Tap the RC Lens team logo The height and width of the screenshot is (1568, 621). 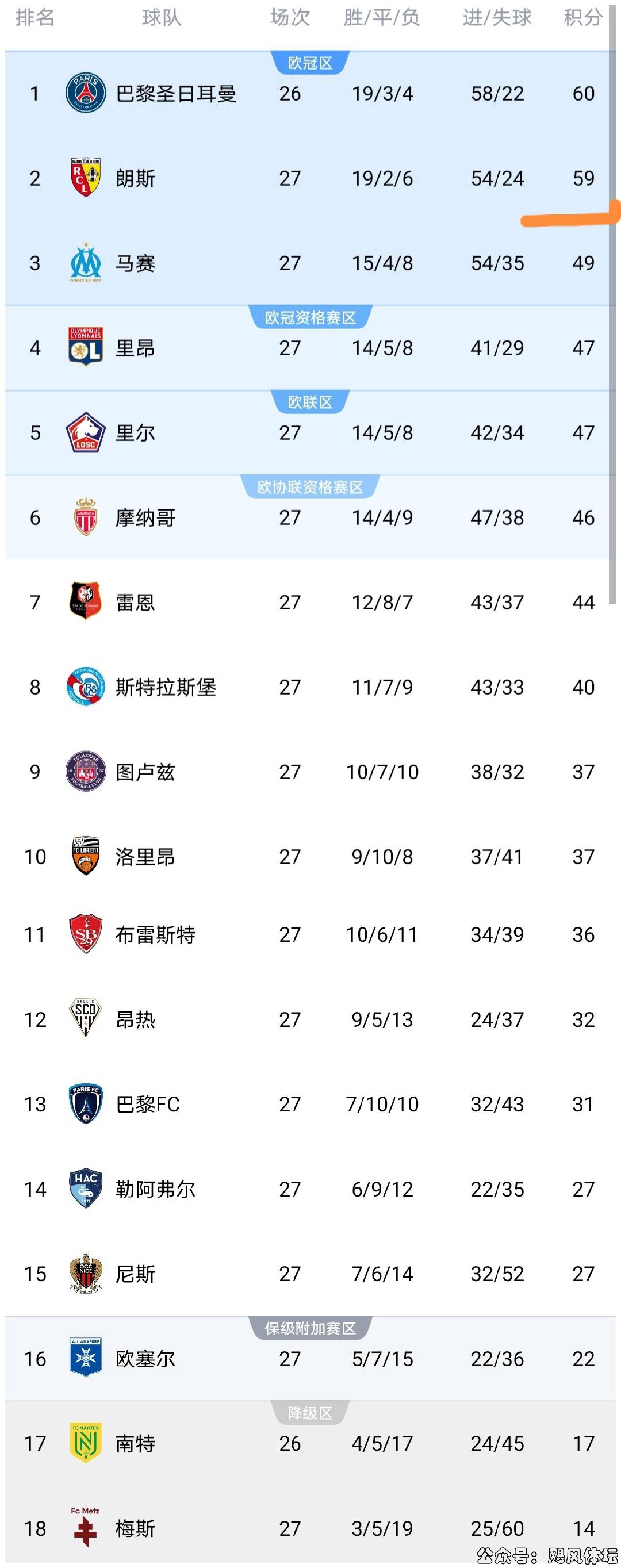85,178
